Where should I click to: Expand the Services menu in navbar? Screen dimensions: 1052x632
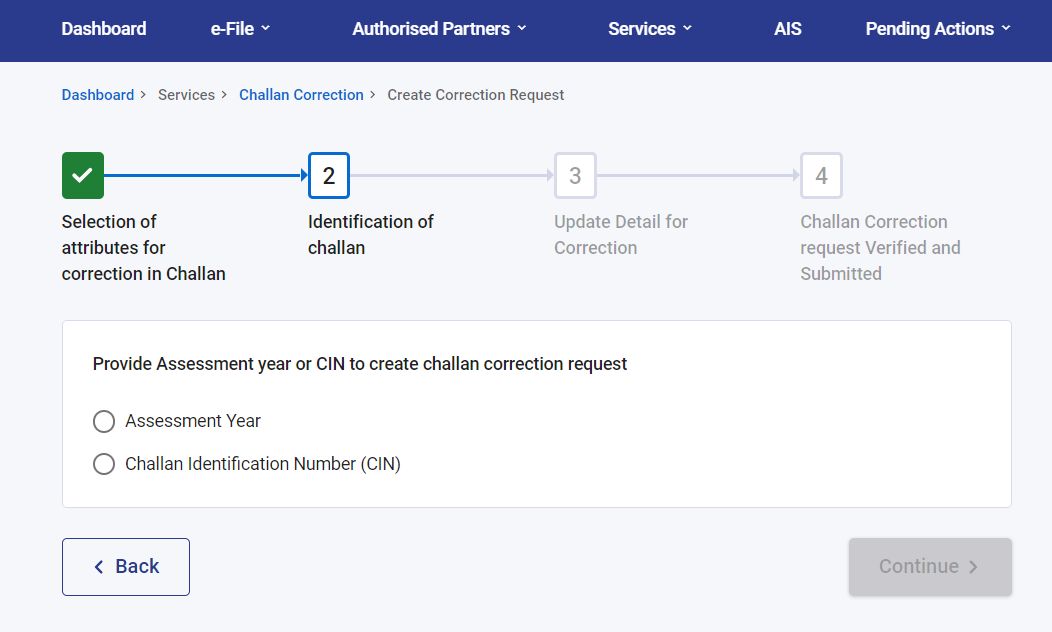coord(650,29)
